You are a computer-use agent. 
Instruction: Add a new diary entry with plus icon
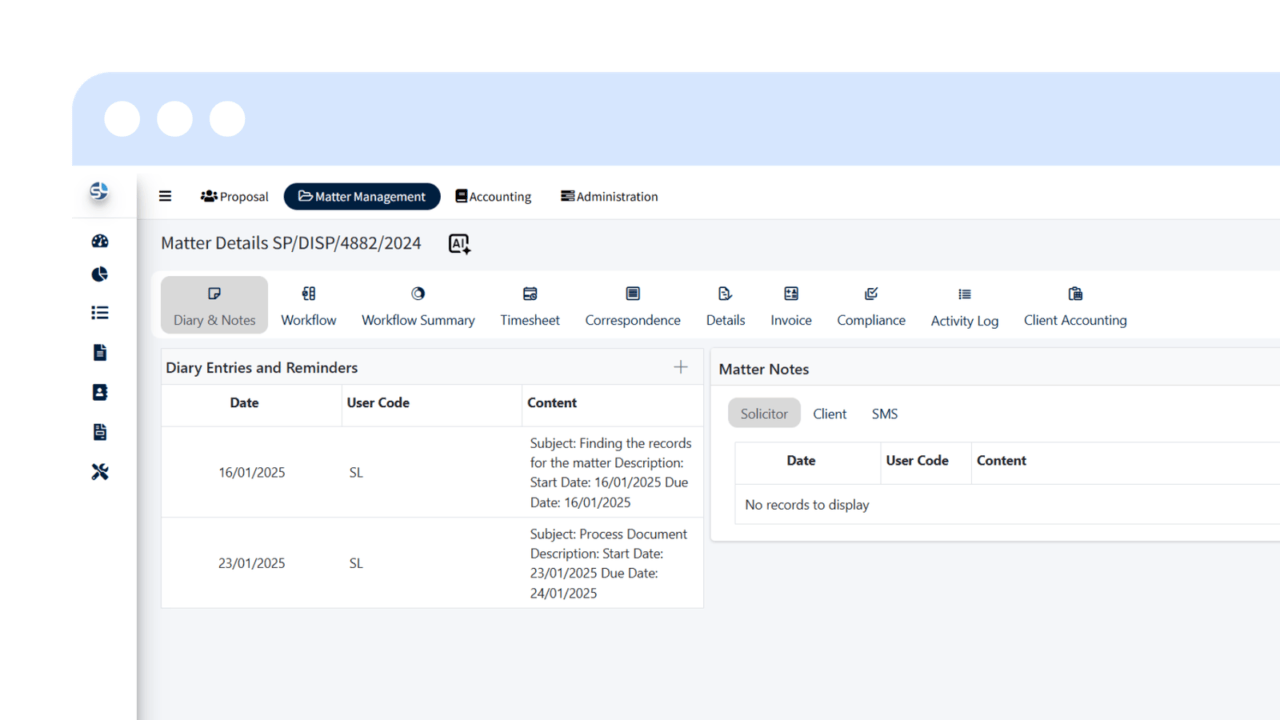(x=681, y=367)
